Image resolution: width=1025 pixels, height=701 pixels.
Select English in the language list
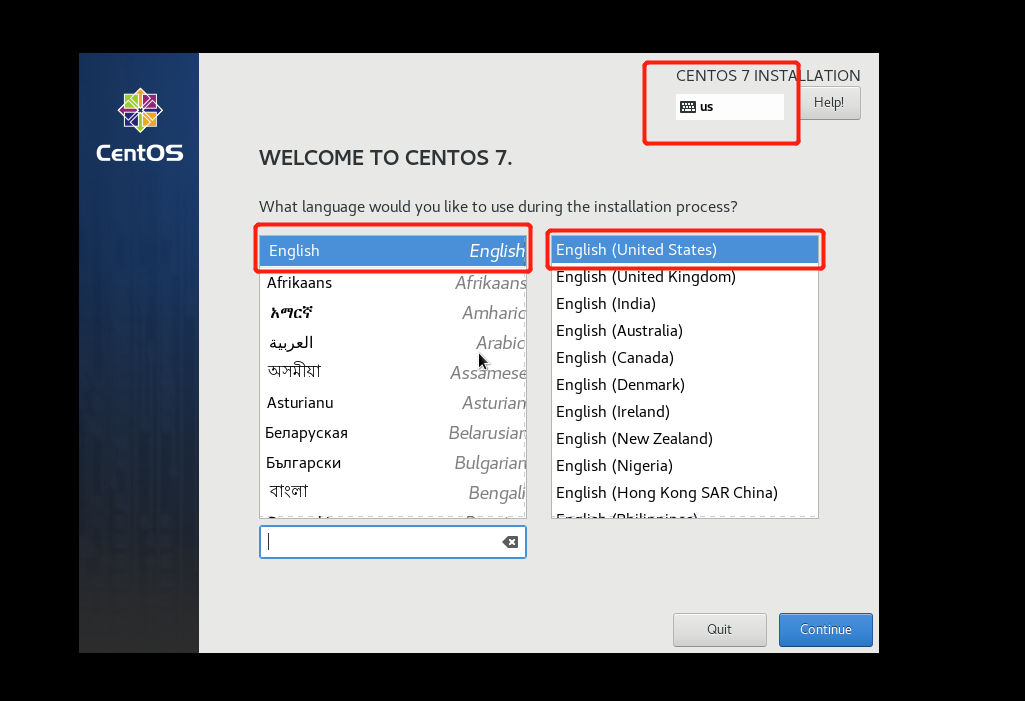(x=392, y=251)
